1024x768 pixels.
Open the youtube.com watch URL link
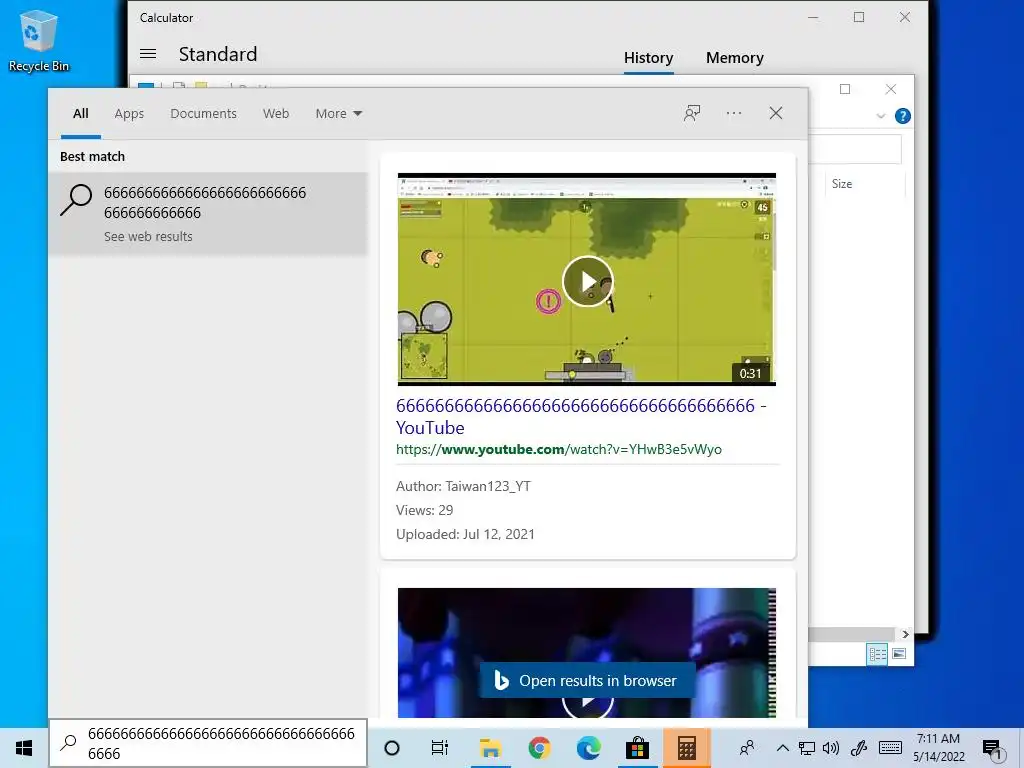559,449
